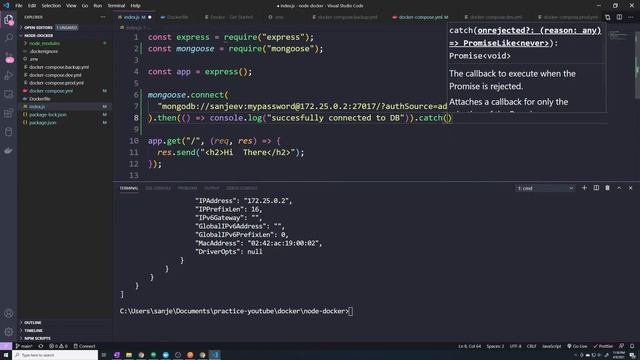
Task: Change language mode JavaScript in status bar
Action: click(x=551, y=346)
